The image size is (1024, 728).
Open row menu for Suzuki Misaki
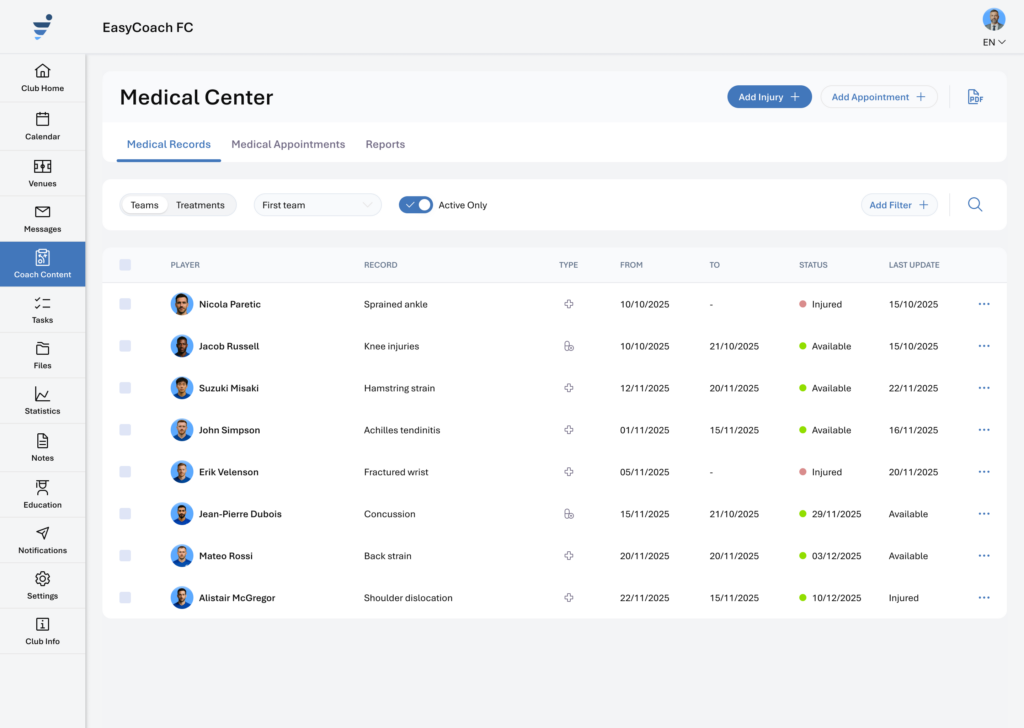[x=984, y=388]
